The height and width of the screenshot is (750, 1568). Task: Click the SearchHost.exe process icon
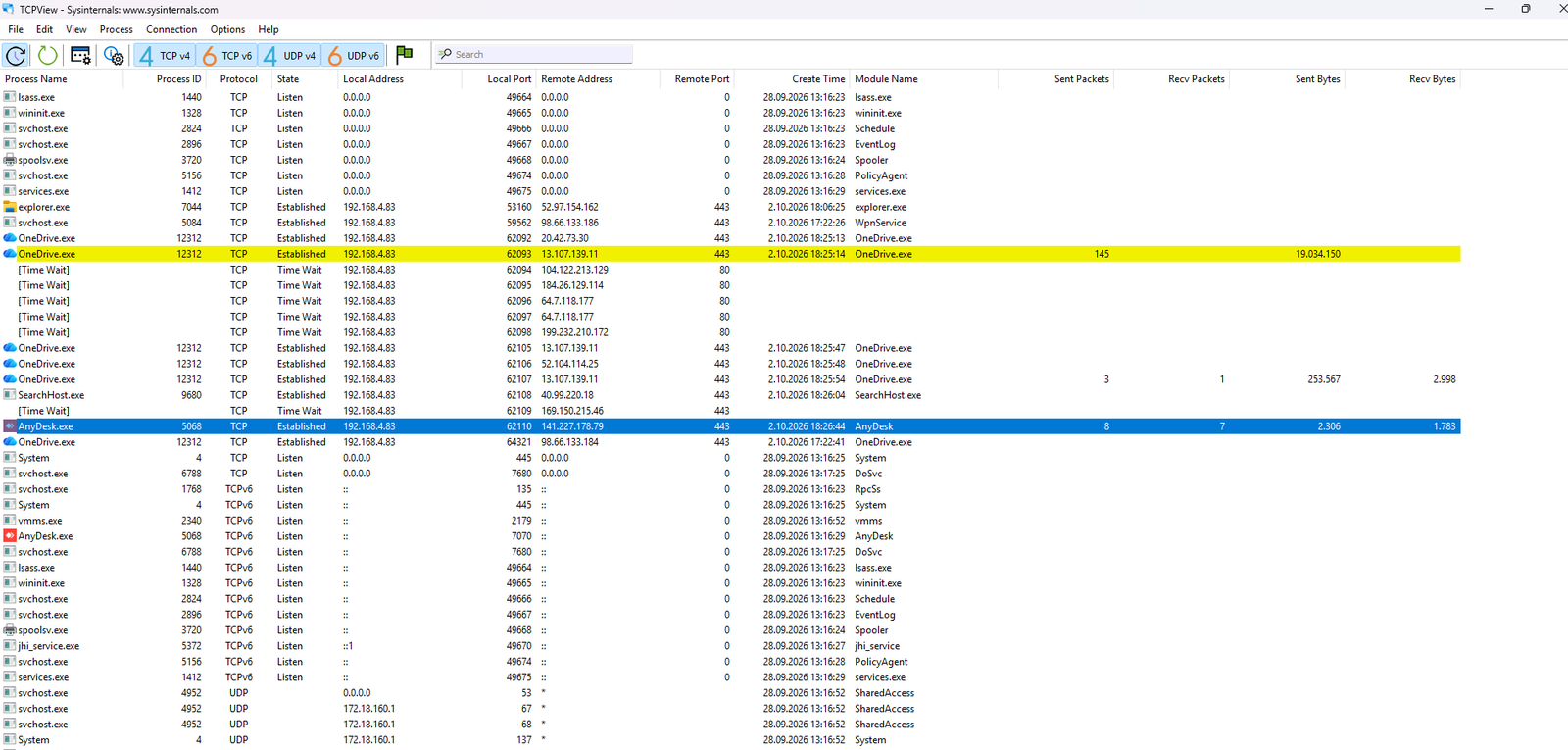[x=10, y=395]
